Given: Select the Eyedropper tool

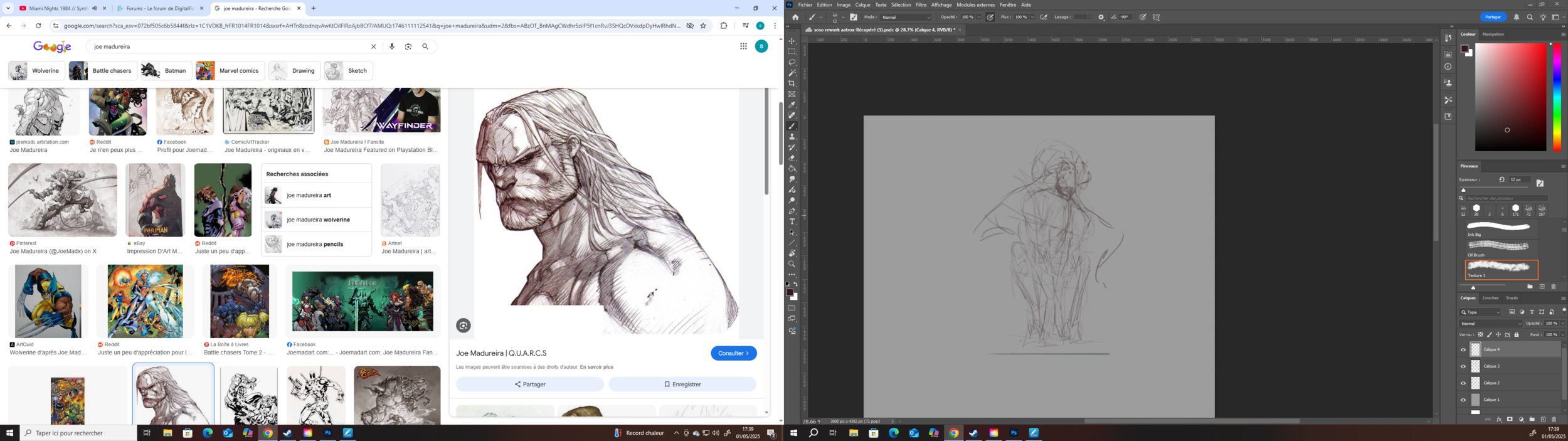Looking at the screenshot, I should [792, 105].
